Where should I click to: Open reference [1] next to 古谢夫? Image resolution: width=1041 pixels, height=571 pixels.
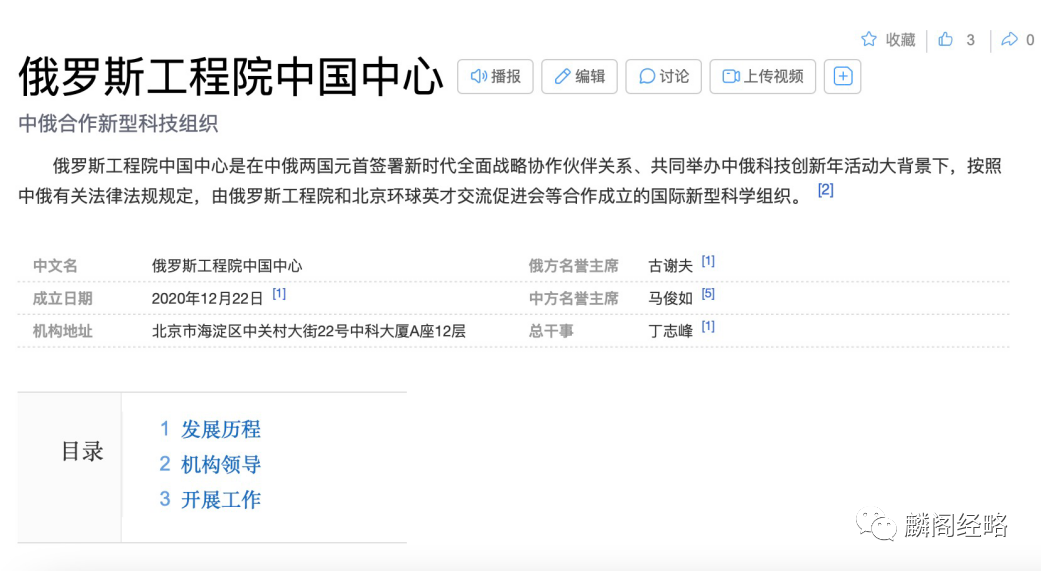point(708,261)
